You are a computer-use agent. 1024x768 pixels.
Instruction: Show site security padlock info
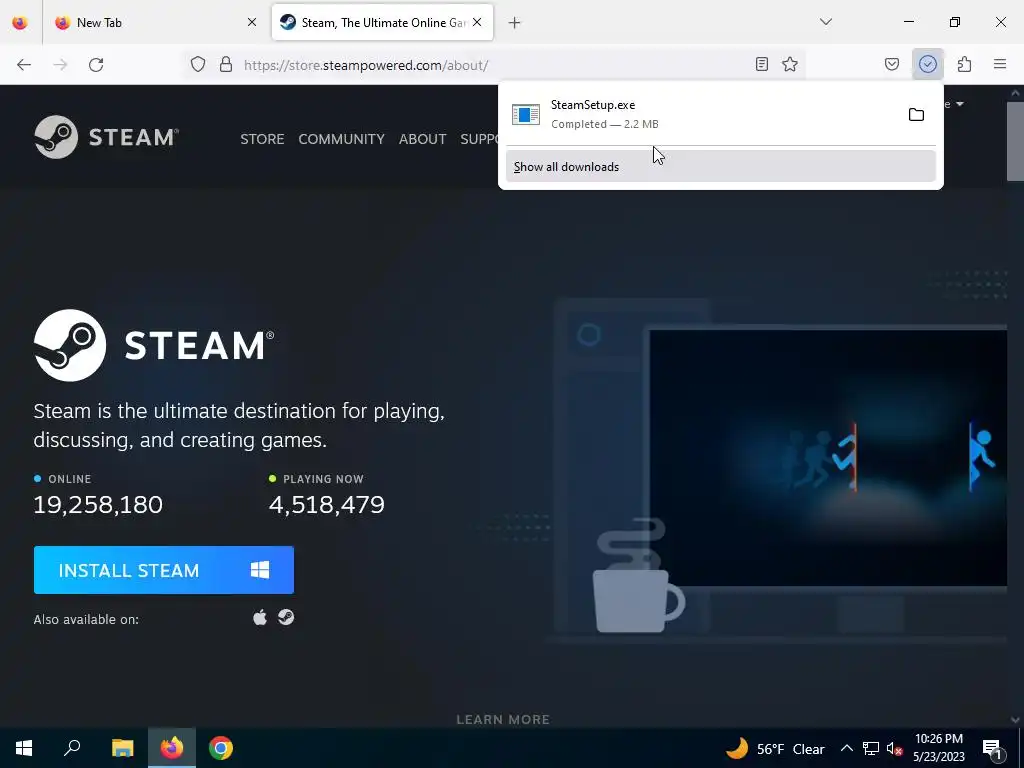(226, 64)
